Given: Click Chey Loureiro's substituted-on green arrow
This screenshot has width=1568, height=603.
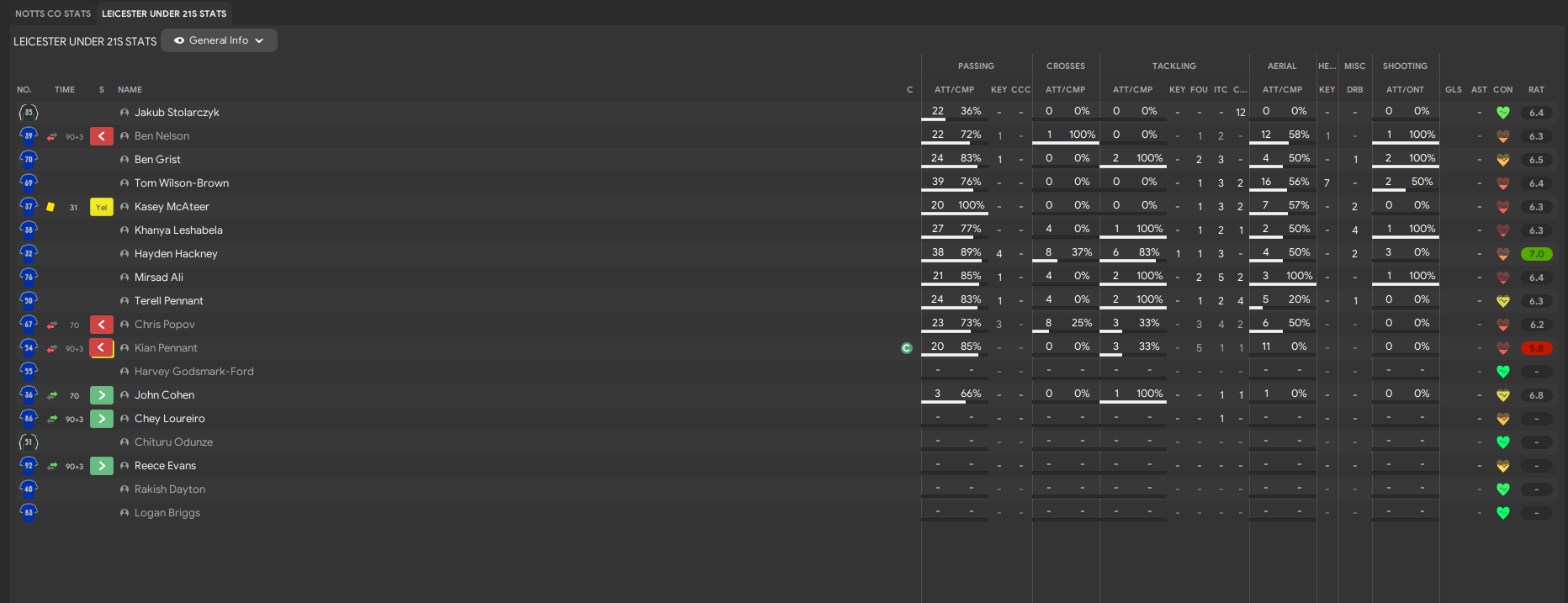Looking at the screenshot, I should 102,419.
